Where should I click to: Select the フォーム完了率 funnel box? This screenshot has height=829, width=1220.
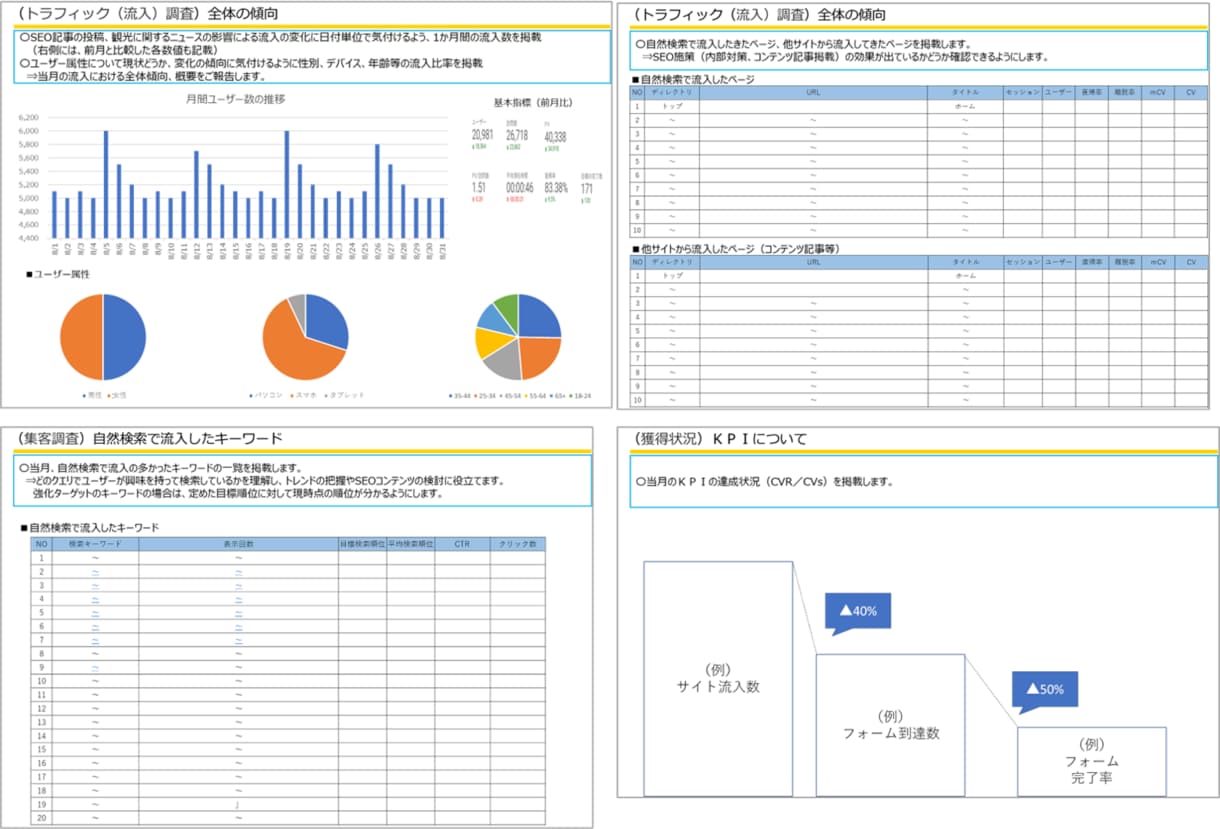click(1091, 762)
